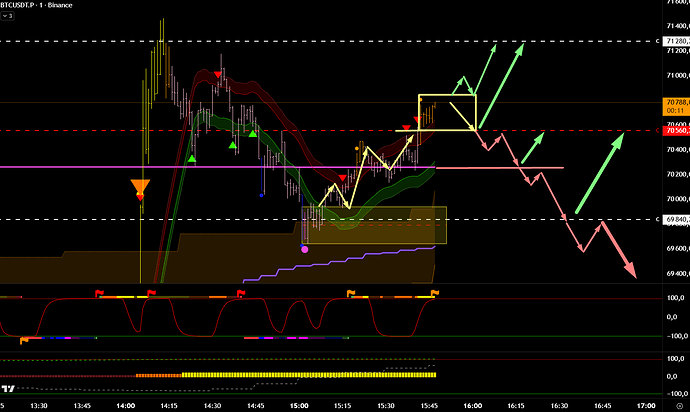Viewport: 690px width, 412px height.
Task: Click the TradingView logo icon
Action: click(9, 389)
